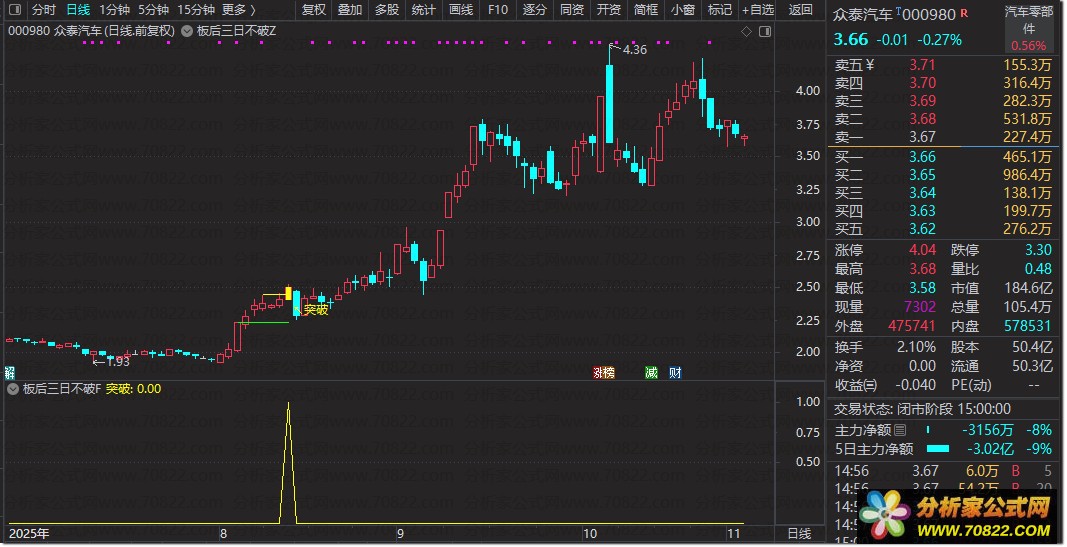
Task: Click the 买一 bid price 3.66
Action: 922,157
